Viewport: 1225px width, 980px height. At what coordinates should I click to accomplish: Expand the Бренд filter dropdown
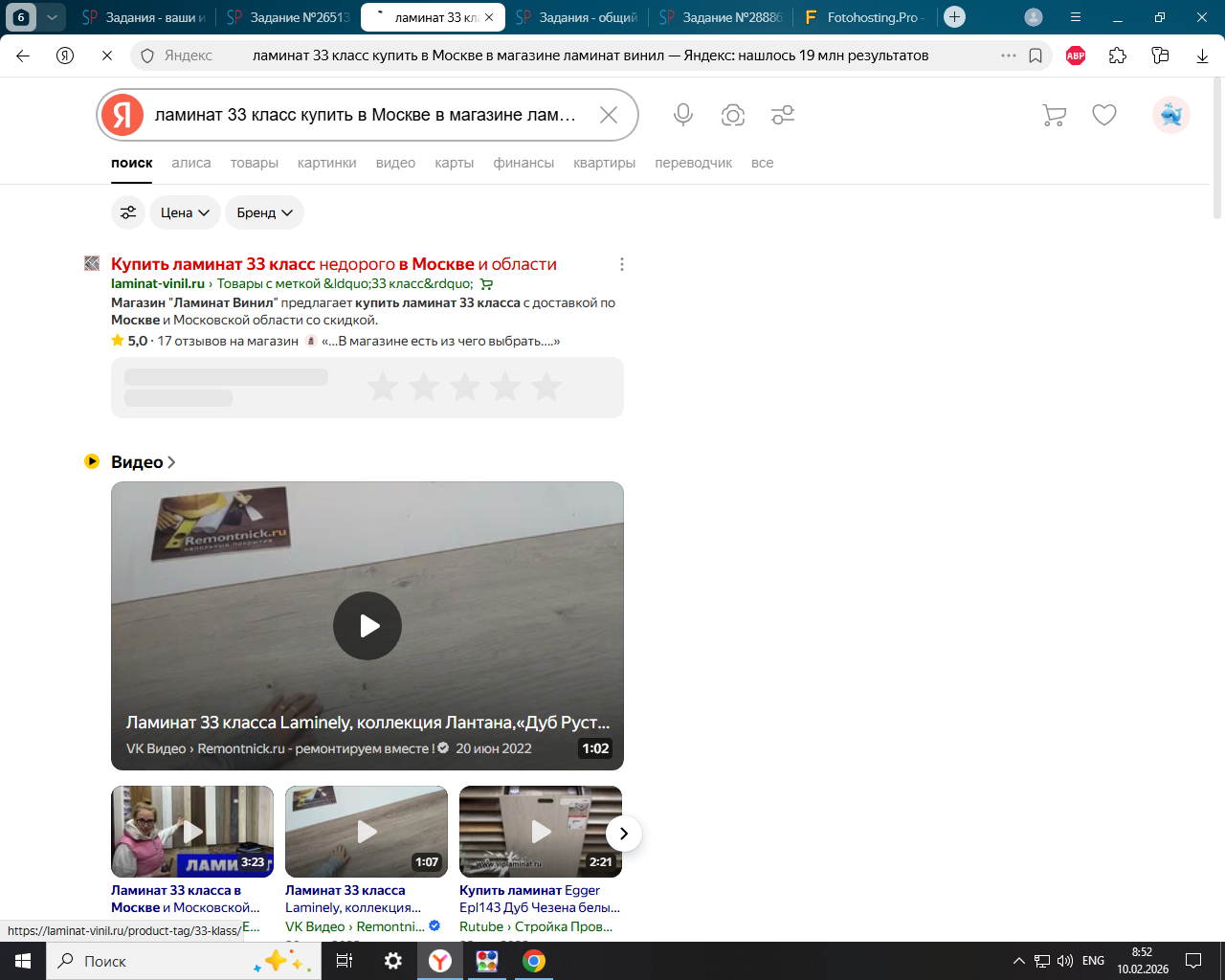pyautogui.click(x=264, y=212)
